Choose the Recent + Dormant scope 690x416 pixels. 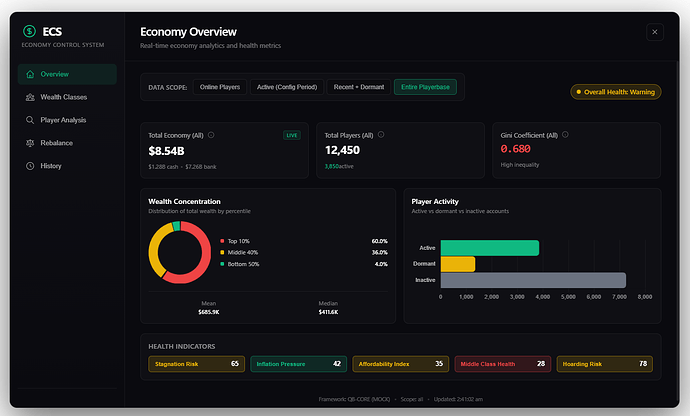coord(358,88)
